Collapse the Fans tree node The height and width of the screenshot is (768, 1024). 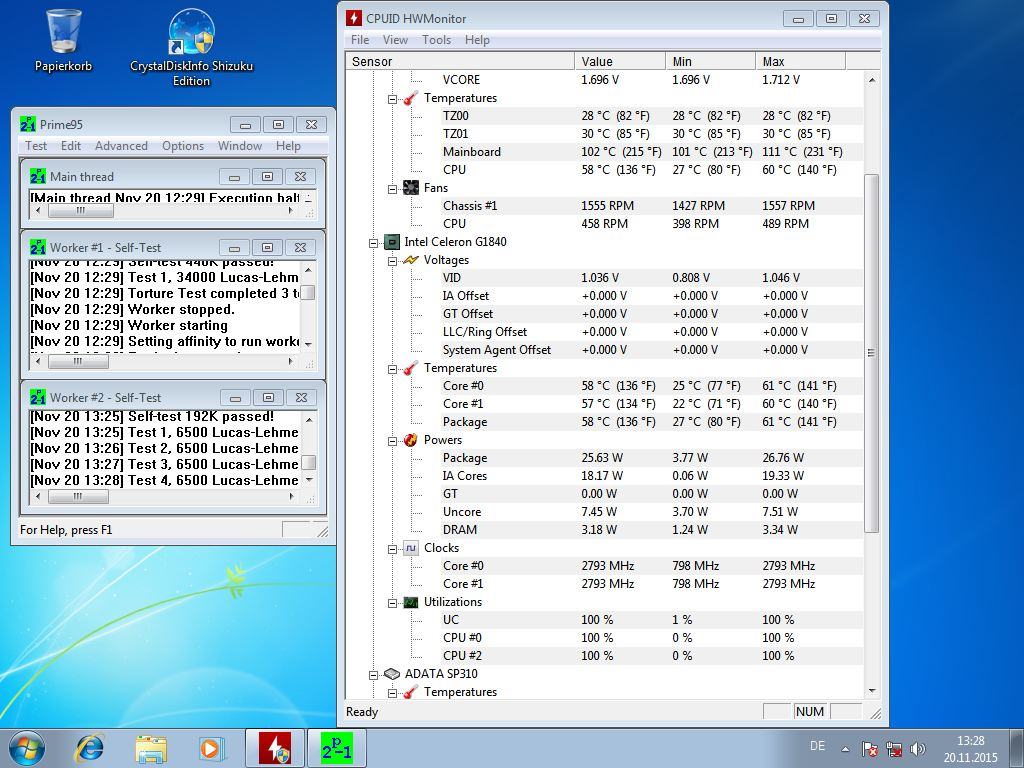(392, 189)
